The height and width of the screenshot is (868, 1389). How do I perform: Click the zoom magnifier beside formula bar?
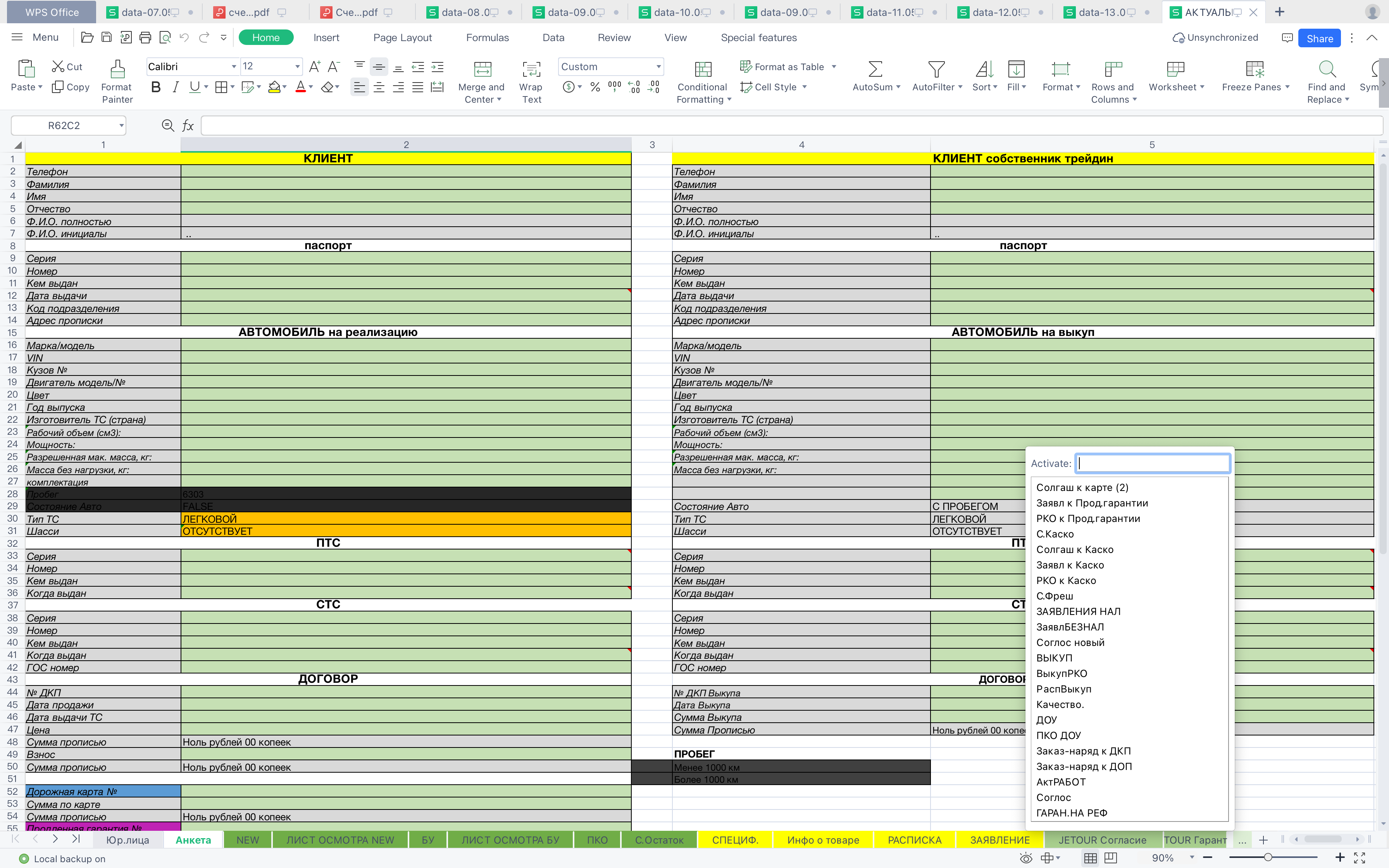[x=167, y=125]
